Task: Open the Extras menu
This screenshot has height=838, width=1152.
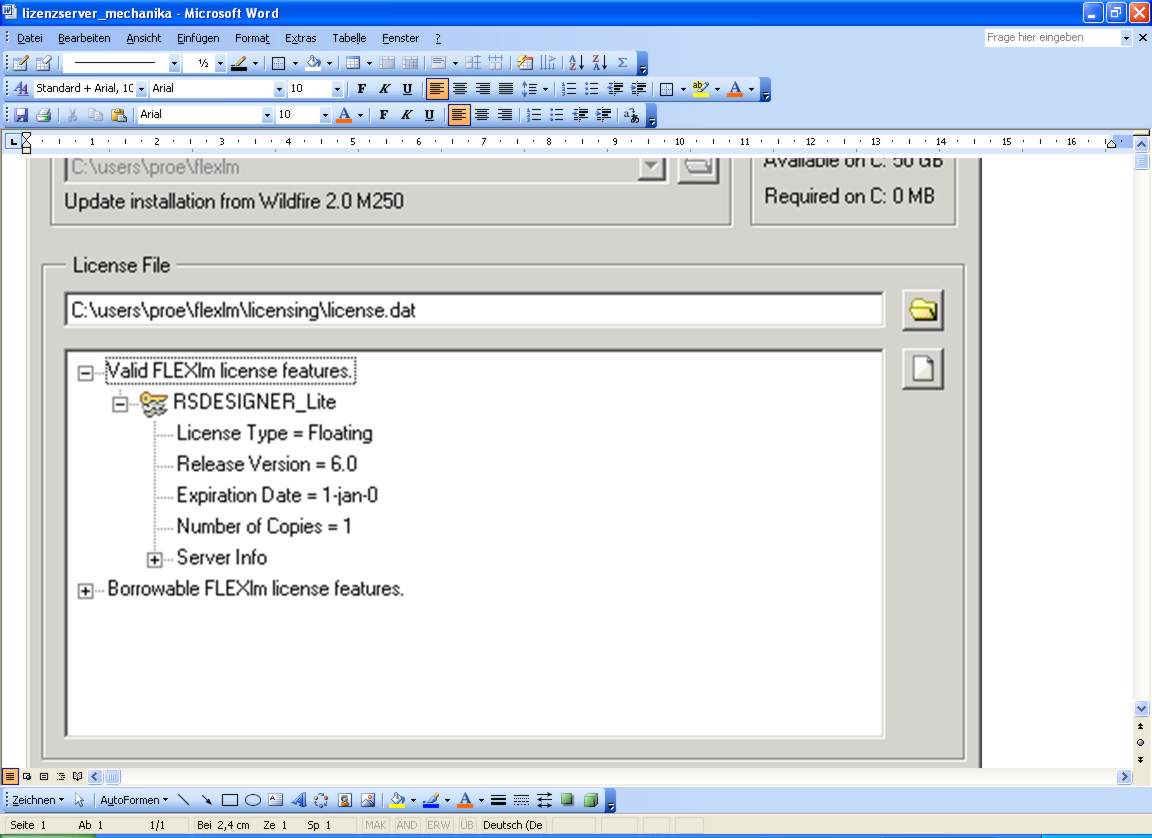Action: [300, 38]
